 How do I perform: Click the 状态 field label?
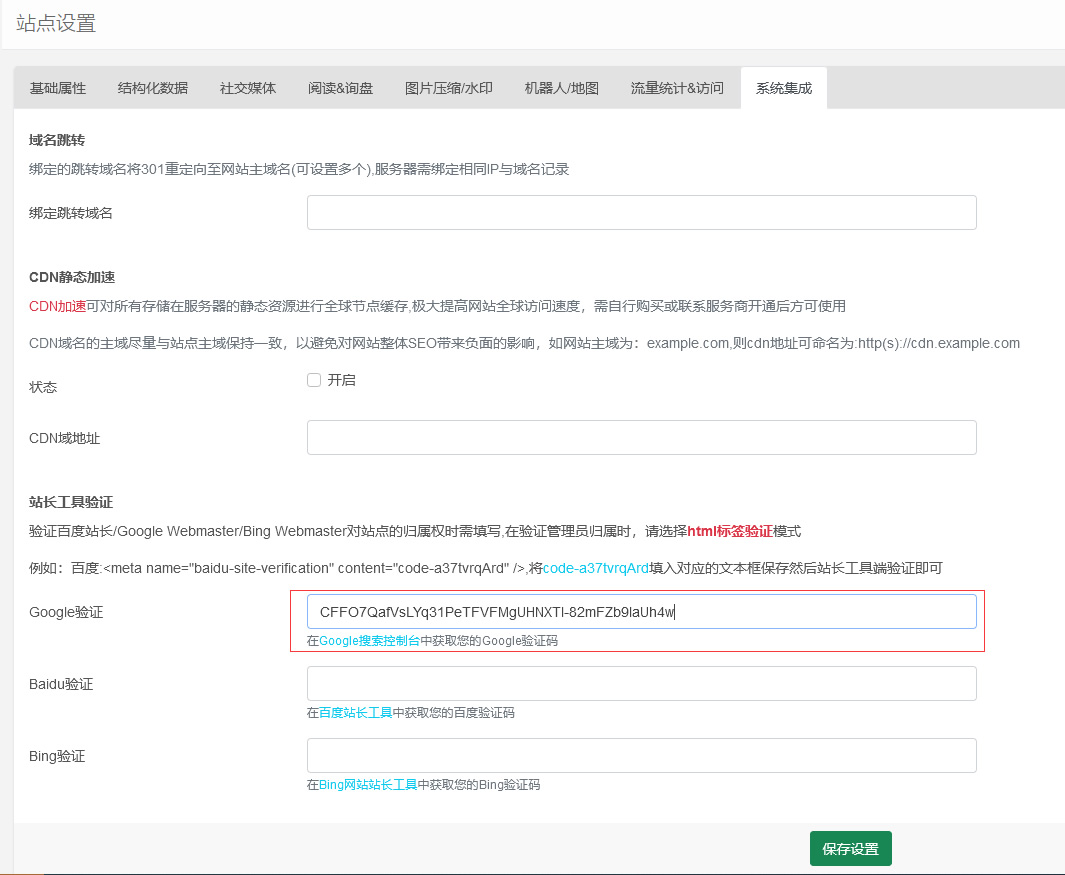43,387
